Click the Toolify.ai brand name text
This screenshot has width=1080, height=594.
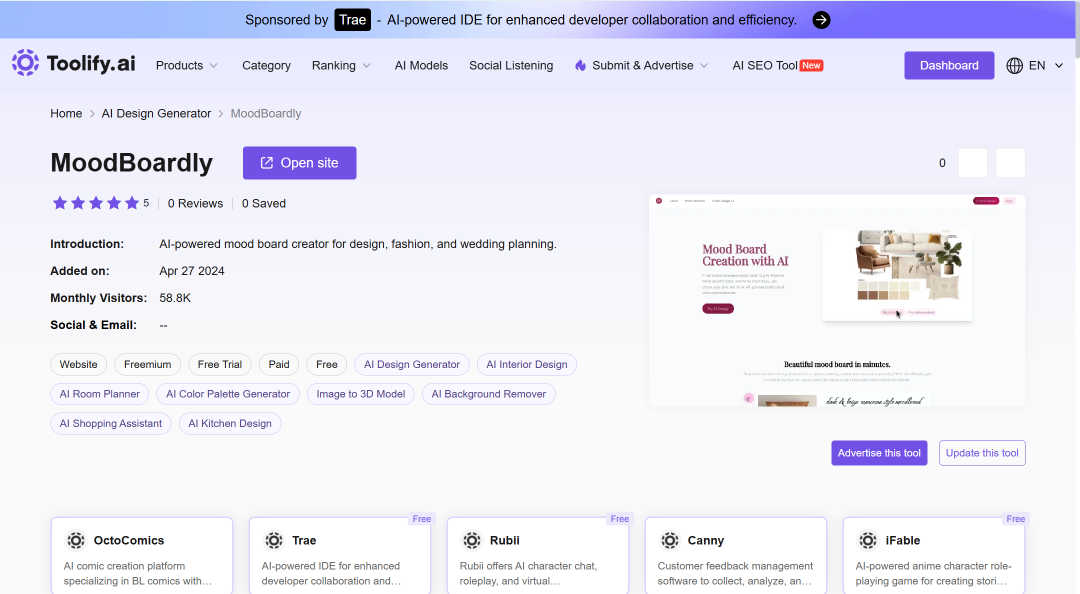click(x=91, y=63)
